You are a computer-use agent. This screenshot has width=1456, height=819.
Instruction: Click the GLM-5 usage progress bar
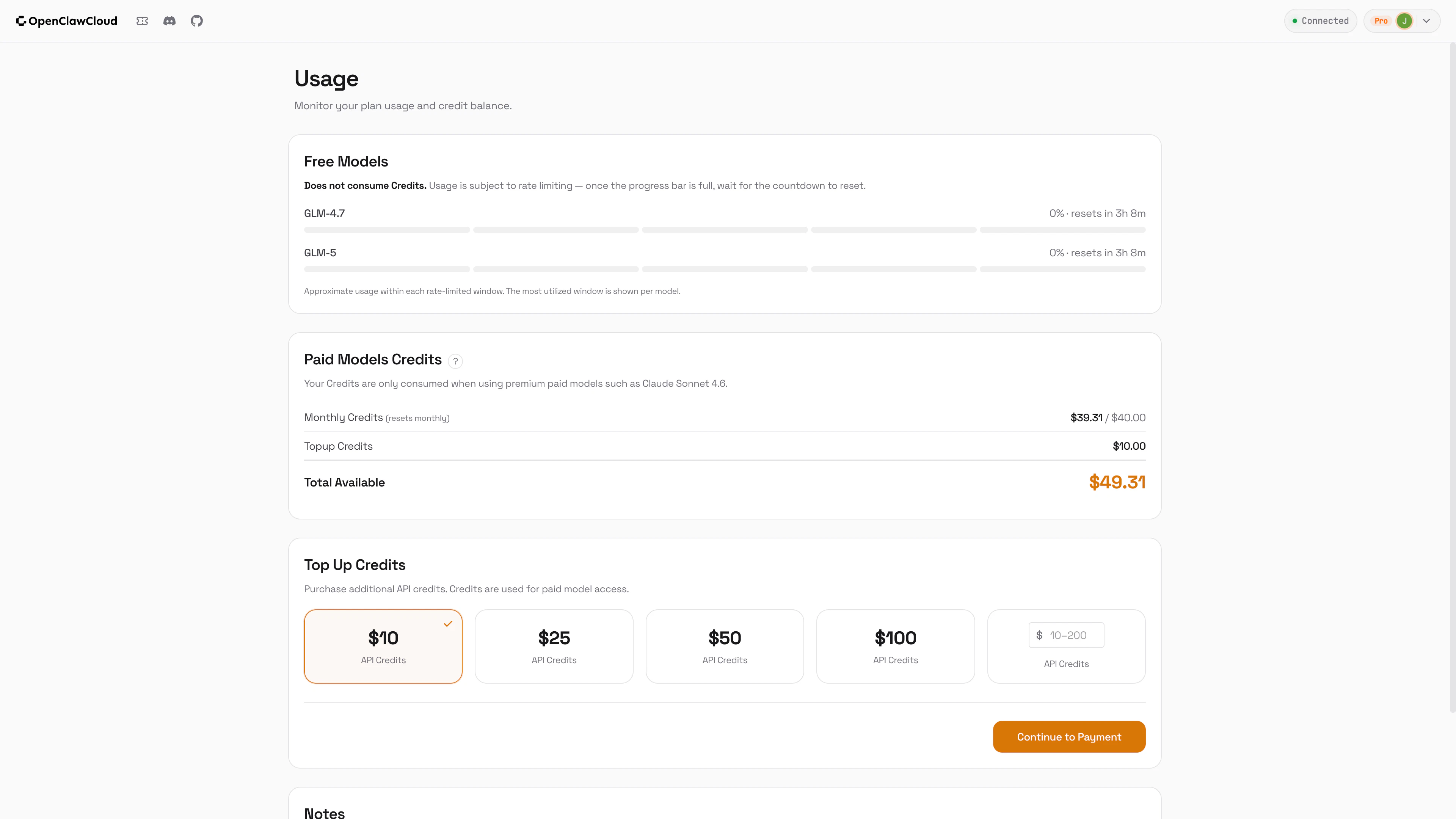click(725, 270)
